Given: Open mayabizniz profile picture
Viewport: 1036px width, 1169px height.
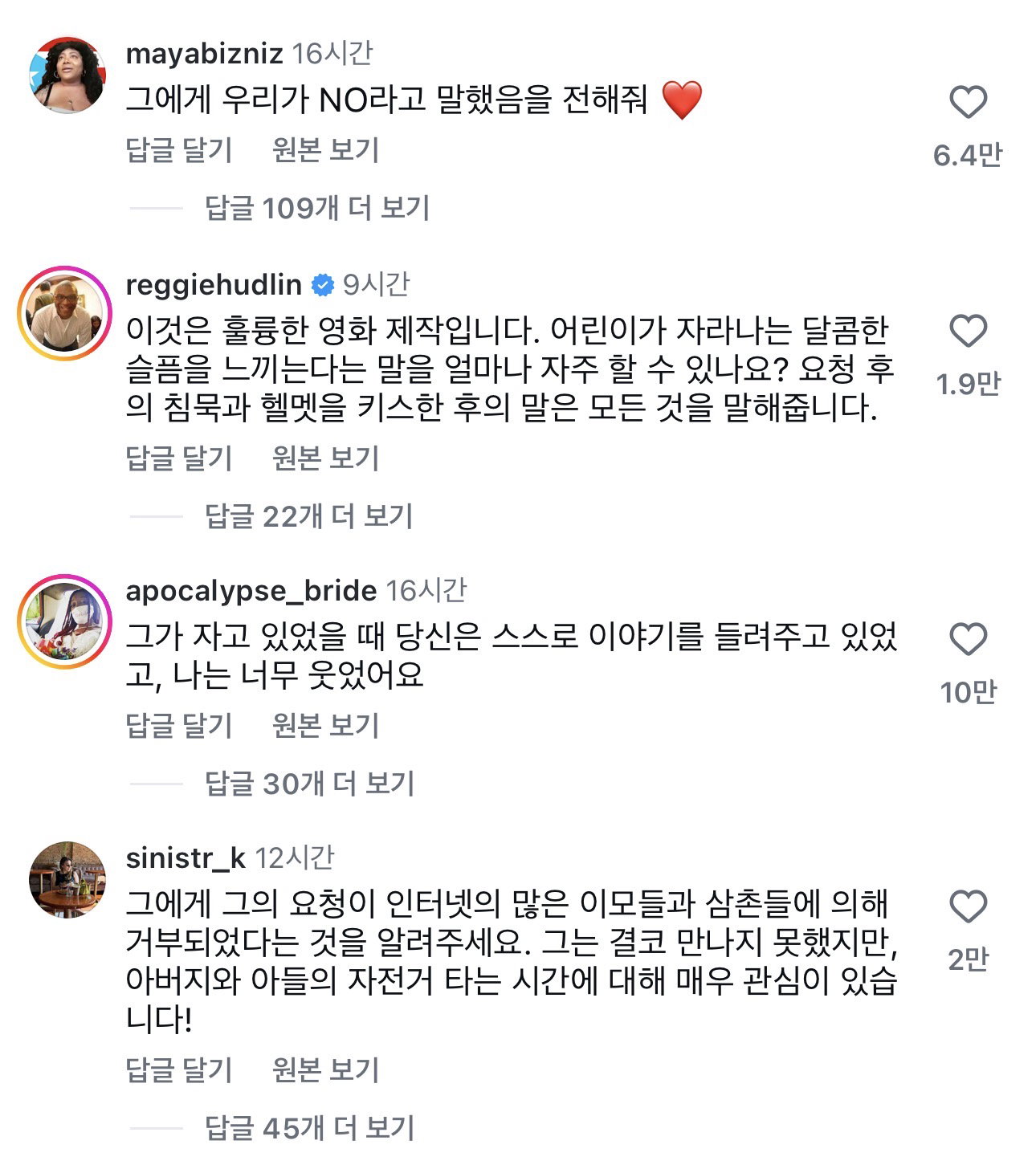Looking at the screenshot, I should [67, 75].
